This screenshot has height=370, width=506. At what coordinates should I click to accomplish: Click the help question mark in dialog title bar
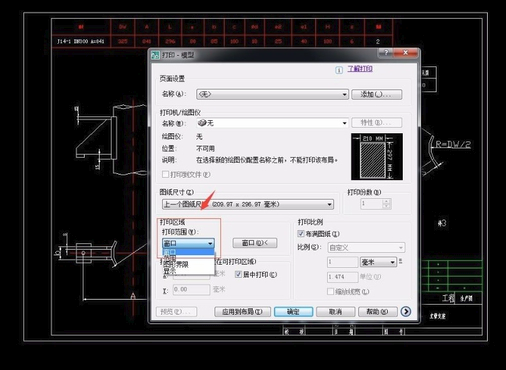[x=386, y=53]
